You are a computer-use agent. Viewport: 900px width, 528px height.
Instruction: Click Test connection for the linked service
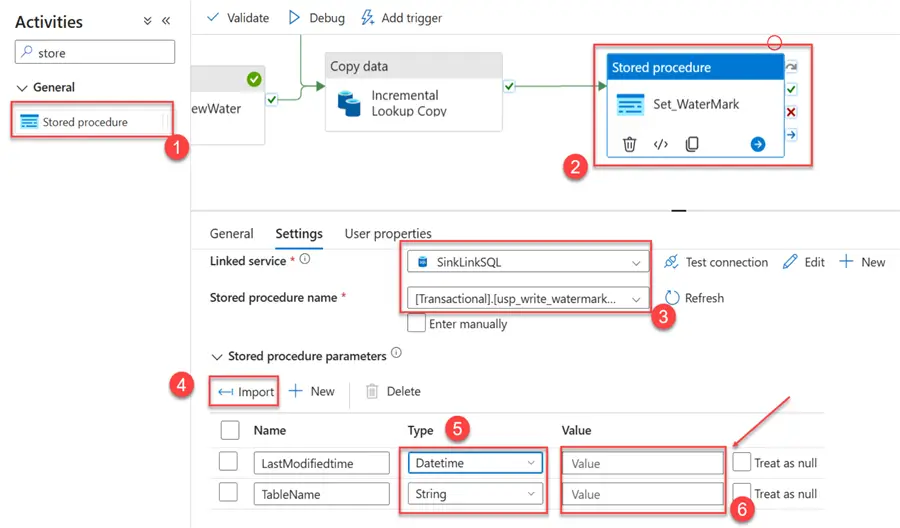tap(716, 262)
